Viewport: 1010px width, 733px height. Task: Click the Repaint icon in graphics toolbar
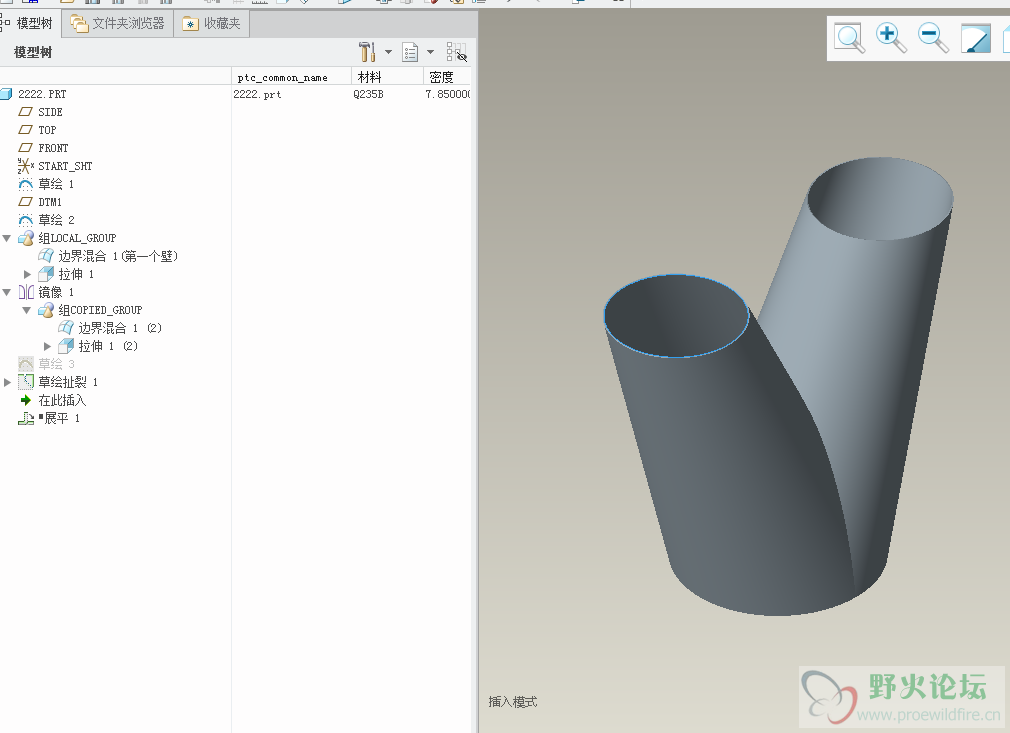click(975, 39)
